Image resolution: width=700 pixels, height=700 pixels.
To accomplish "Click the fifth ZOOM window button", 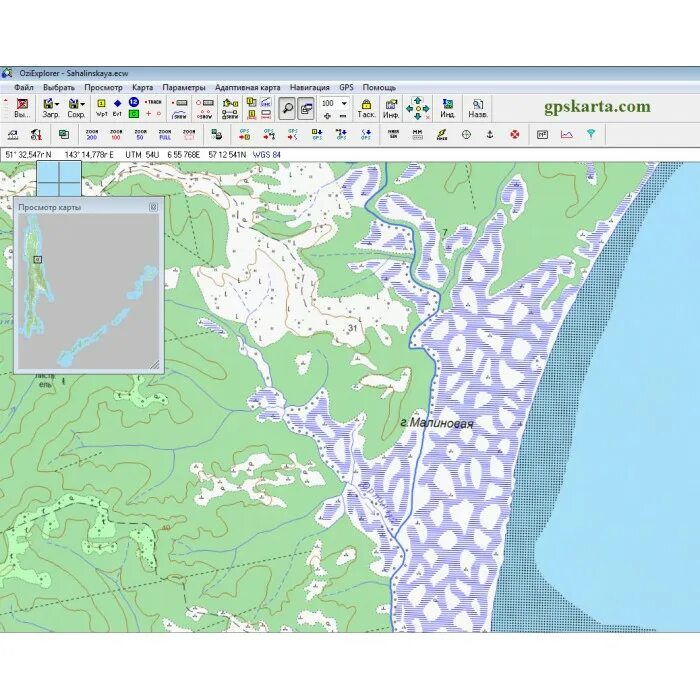I will 189,134.
